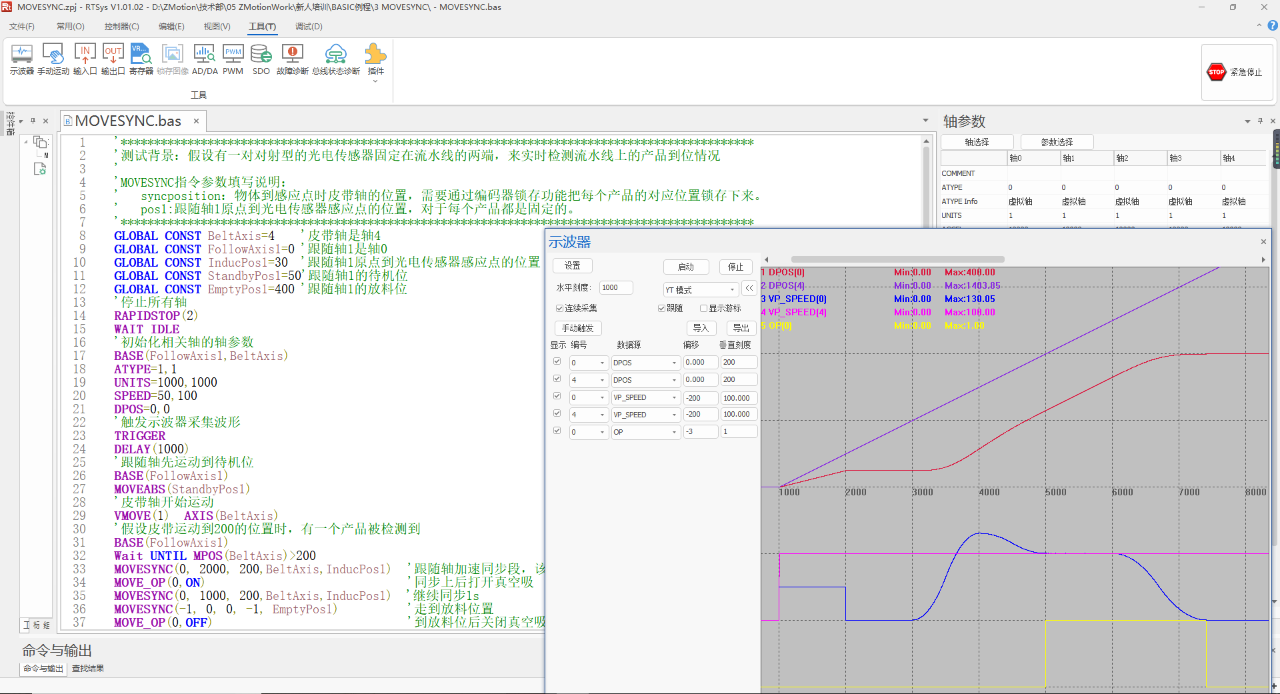Click the 轴选择 axis select button

pos(977,142)
